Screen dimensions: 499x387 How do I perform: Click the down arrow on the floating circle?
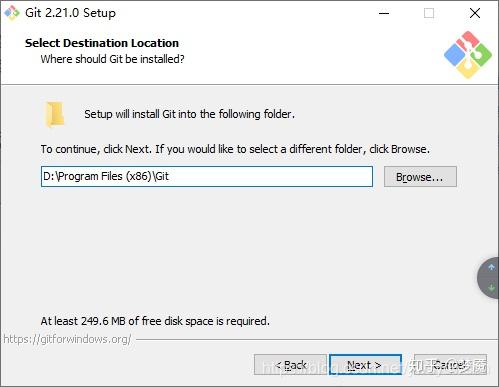point(491,287)
